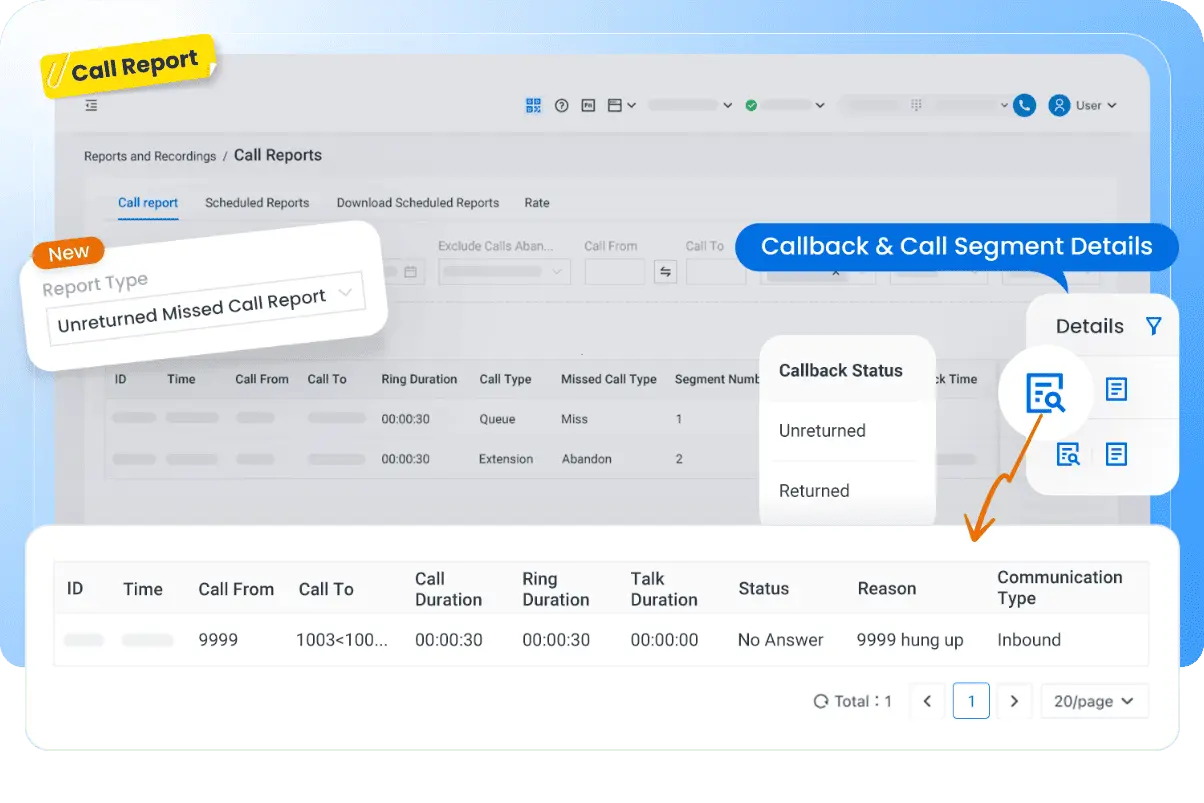The height and width of the screenshot is (803, 1204).
Task: Expand the presence status dropdown arrow
Action: pos(820,105)
